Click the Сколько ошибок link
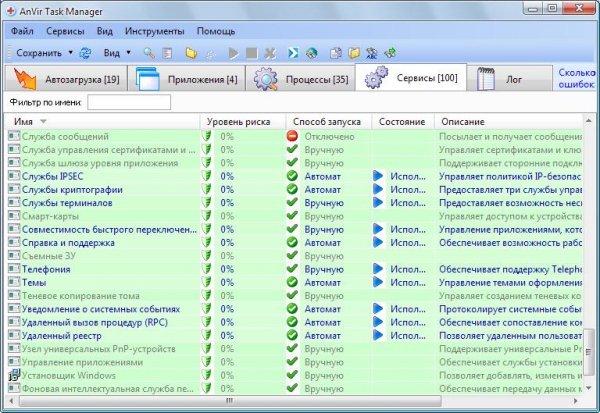This screenshot has height=413, width=600. 576,78
